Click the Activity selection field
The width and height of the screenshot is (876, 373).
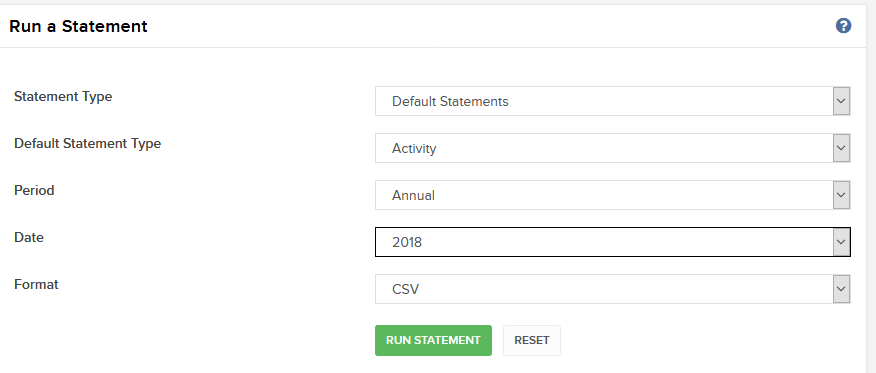click(612, 148)
